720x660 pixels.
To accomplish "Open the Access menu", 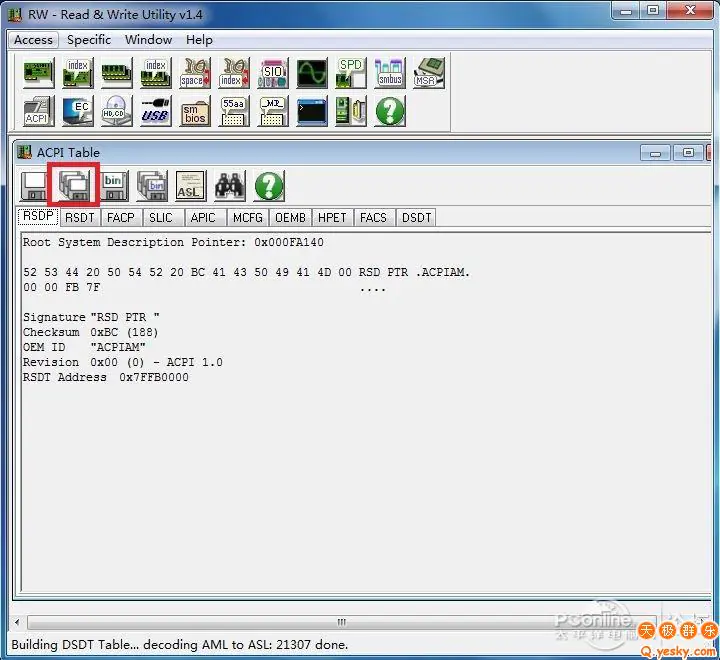I will pos(33,40).
